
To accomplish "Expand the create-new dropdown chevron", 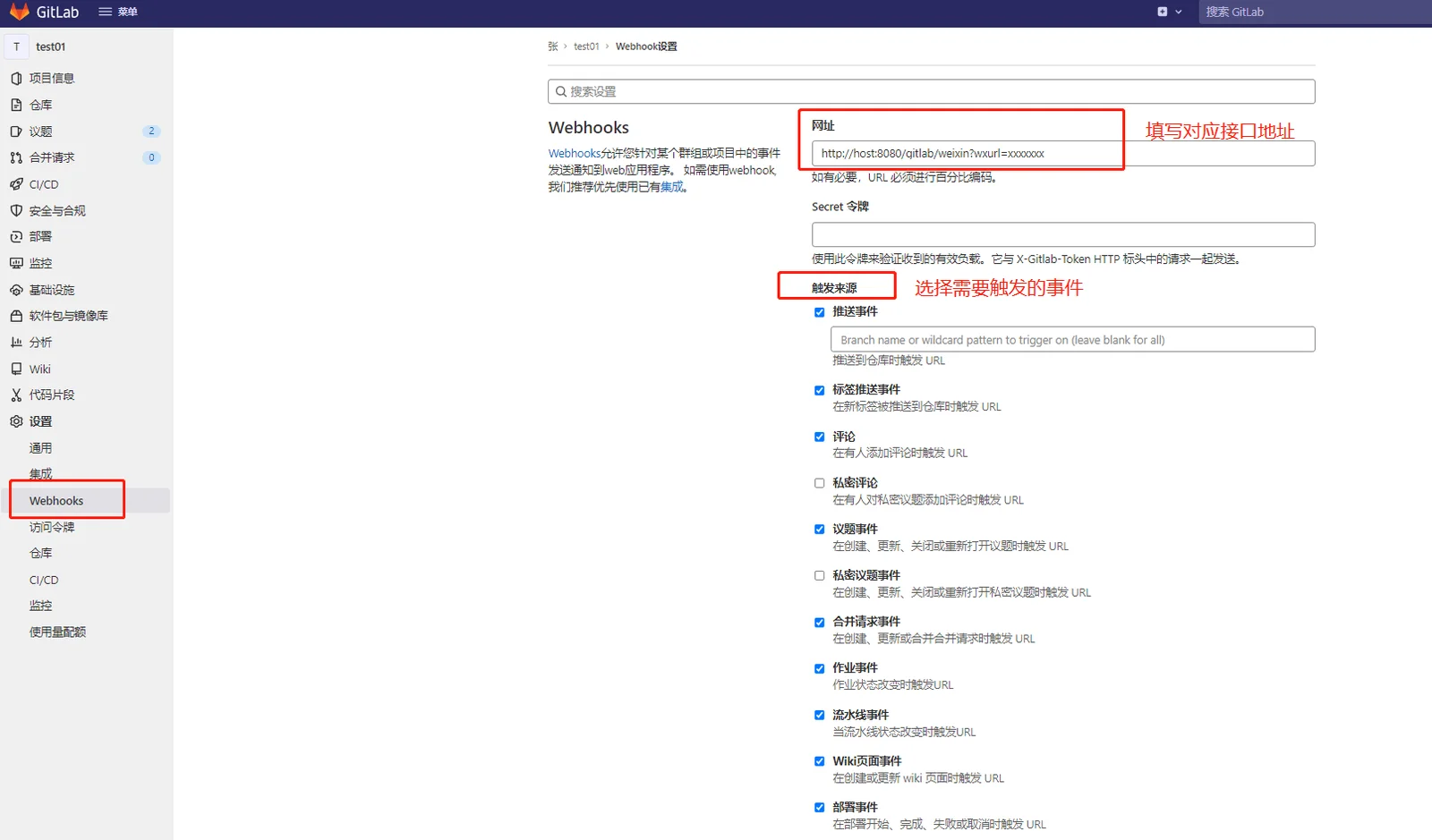I will tap(1179, 12).
